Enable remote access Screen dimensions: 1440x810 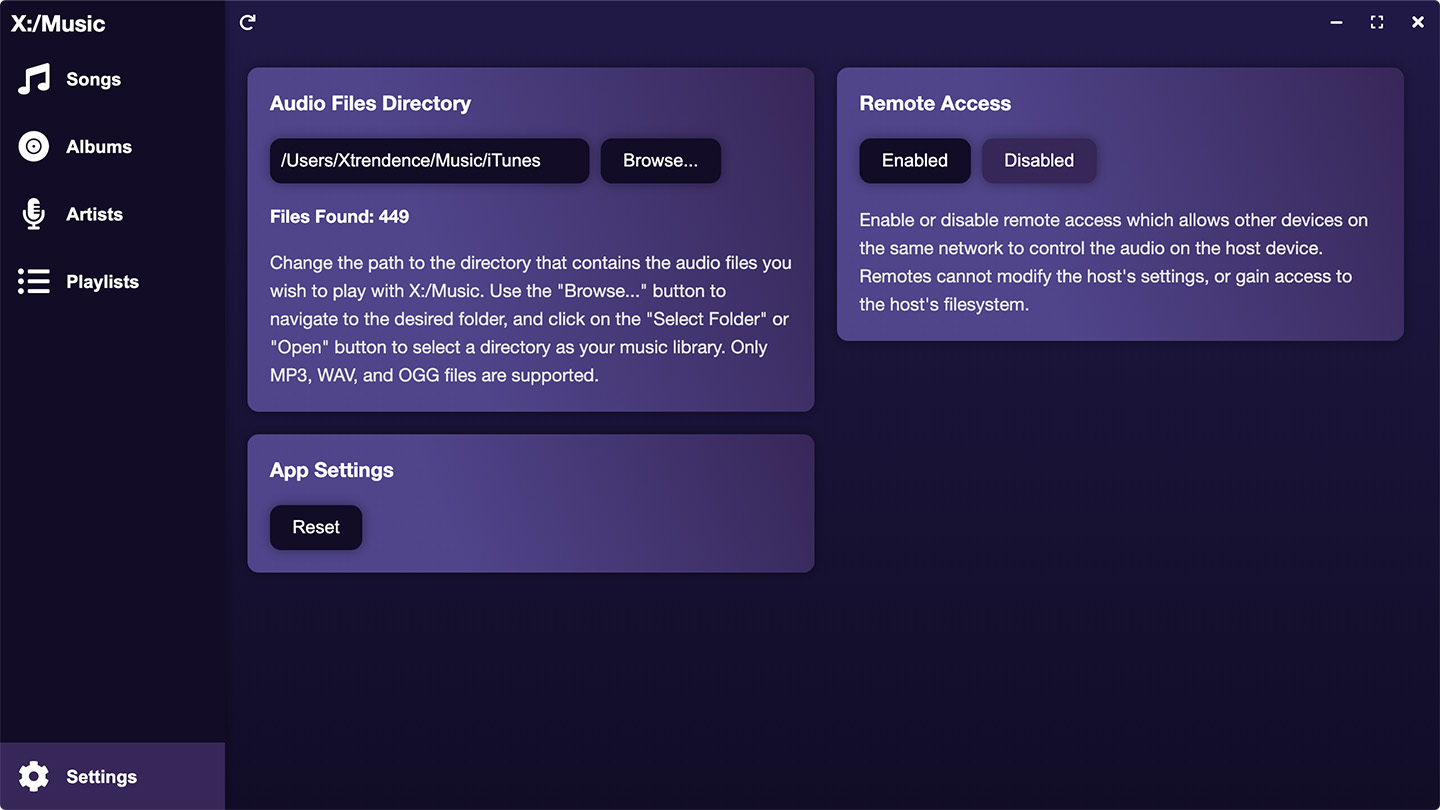914,161
